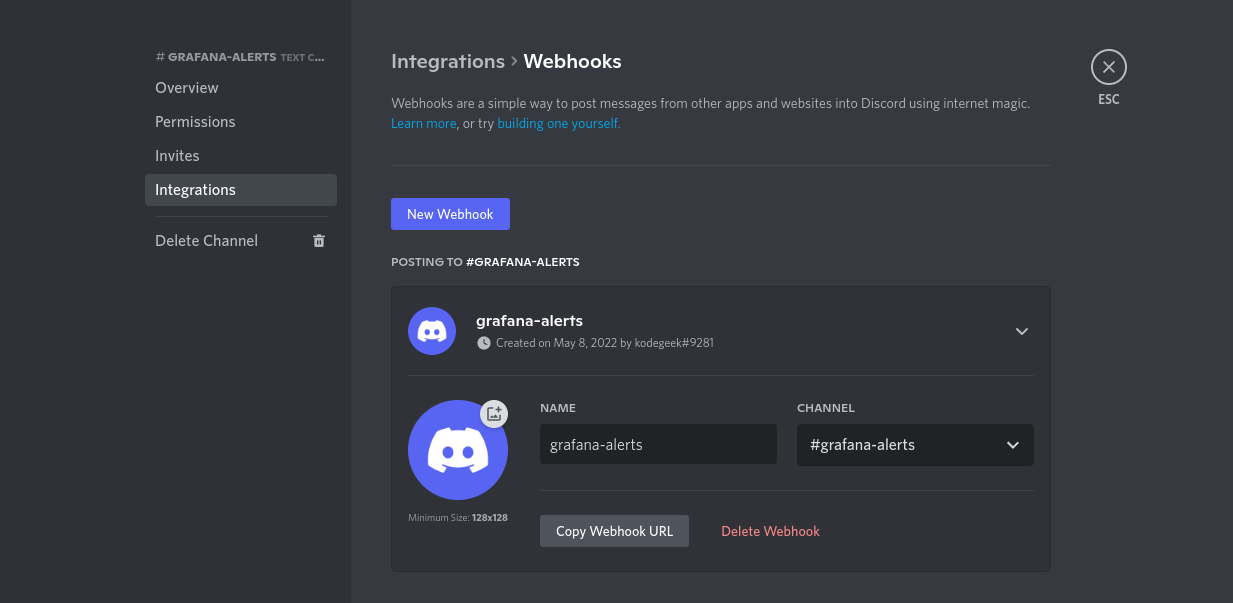Click the large Discord webhook avatar

[x=457, y=450]
